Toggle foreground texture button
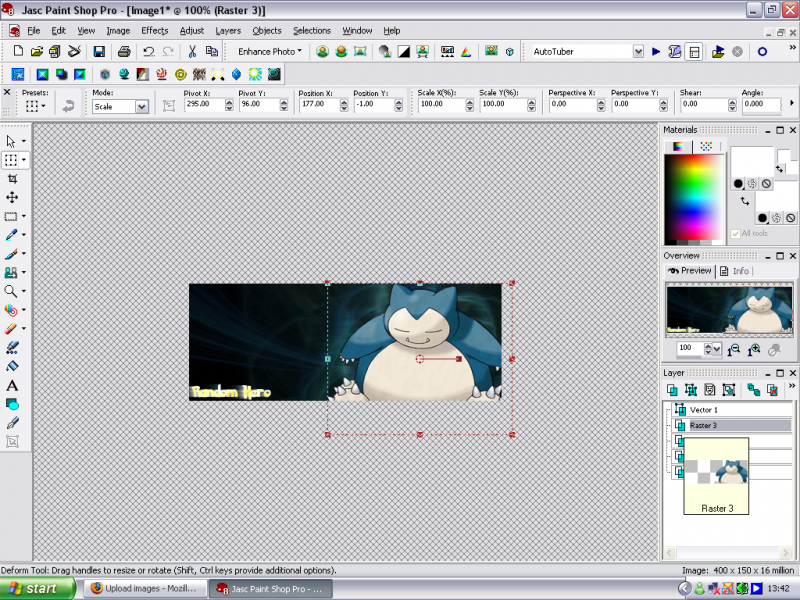800x600 pixels. point(752,184)
